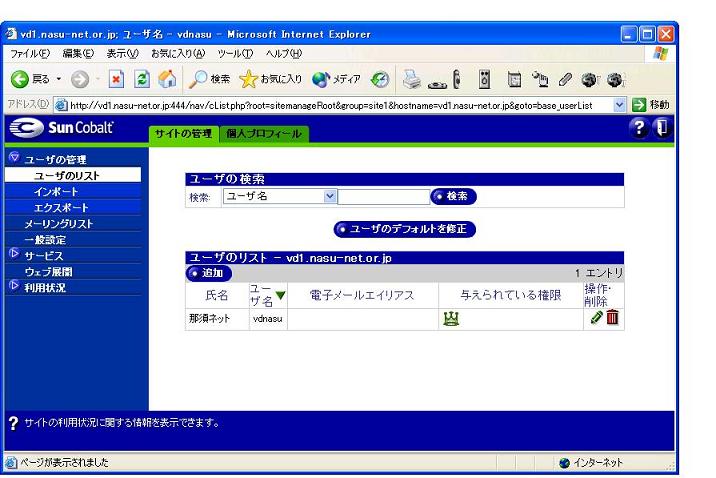Expand the サービス section arrow
716x478 pixels.
(14, 253)
